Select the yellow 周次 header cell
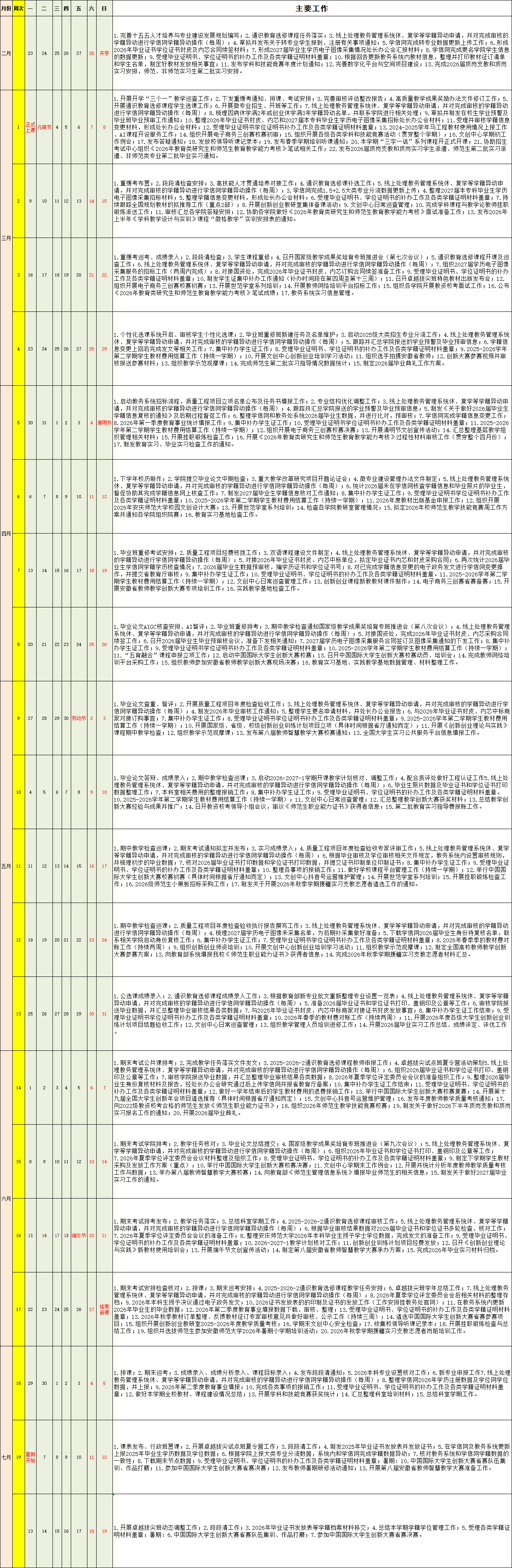The width and height of the screenshot is (512, 1568). [x=18, y=8]
